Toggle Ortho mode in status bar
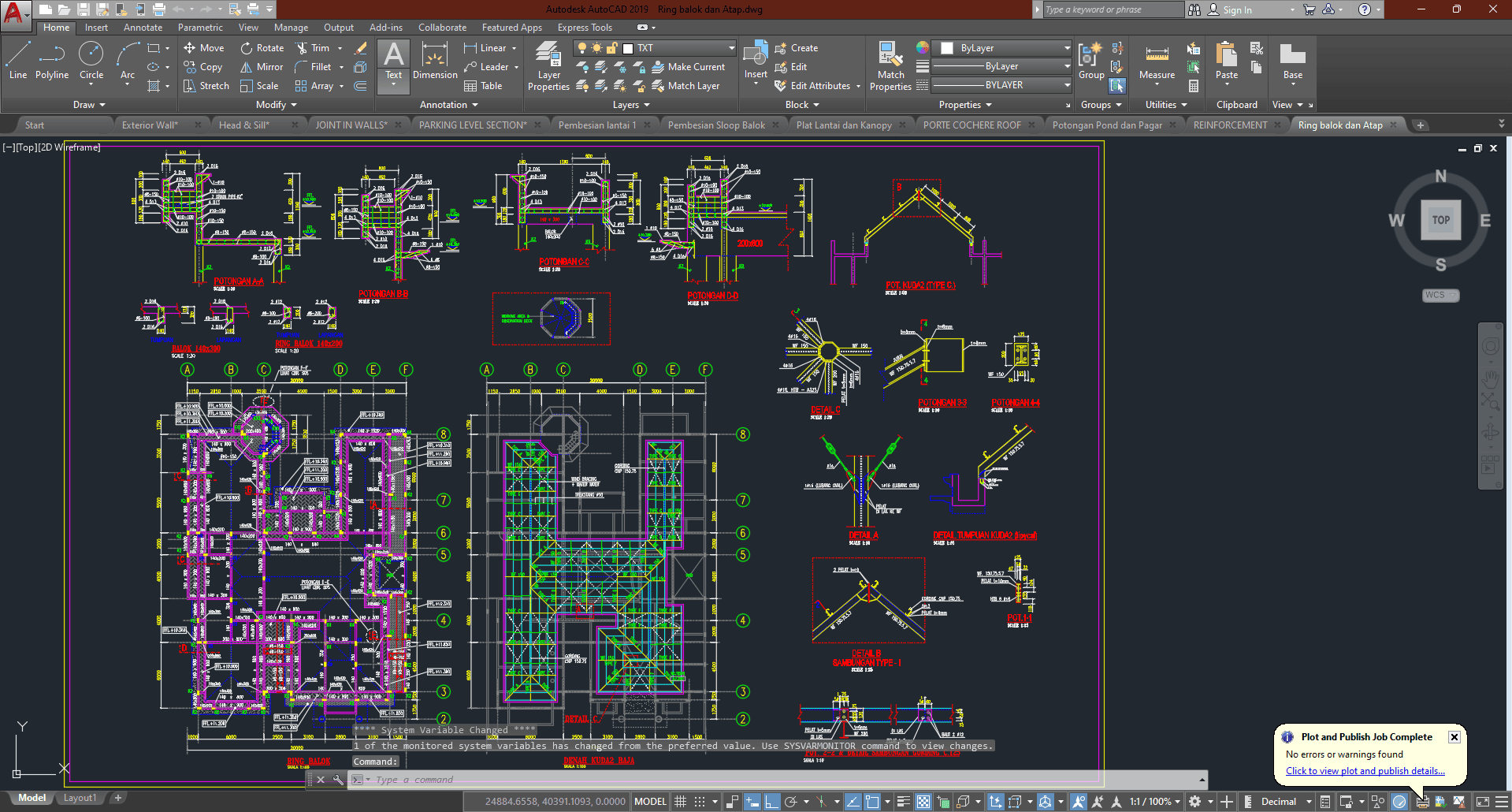Viewport: 1512px width, 812px height. [x=771, y=802]
